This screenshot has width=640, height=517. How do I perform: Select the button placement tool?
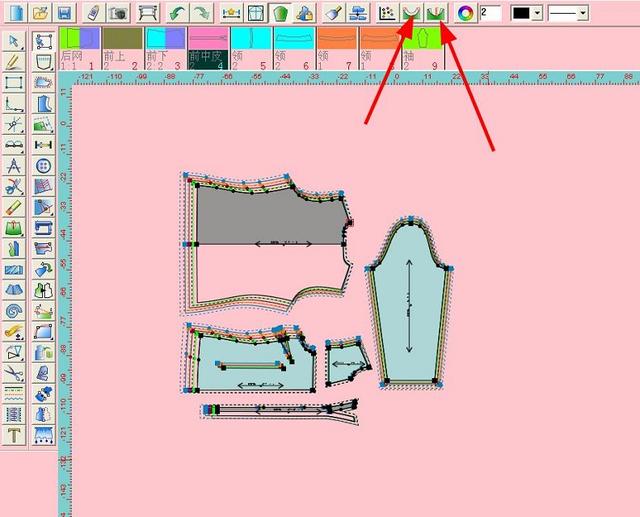(x=43, y=166)
